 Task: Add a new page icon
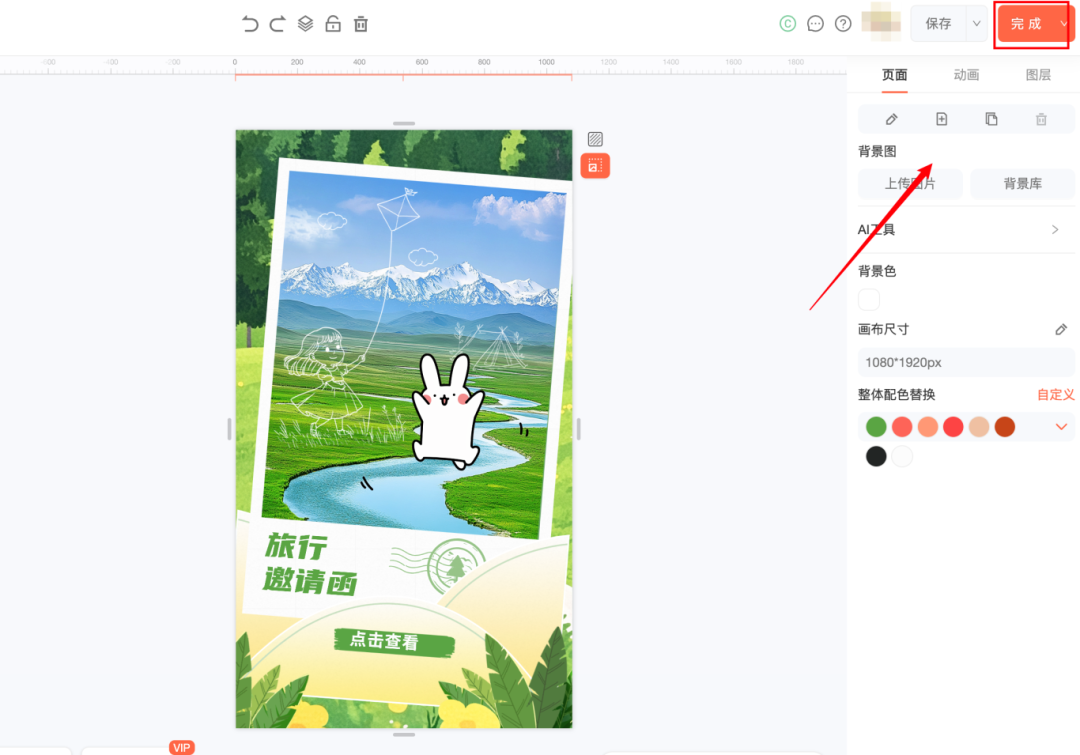[942, 119]
